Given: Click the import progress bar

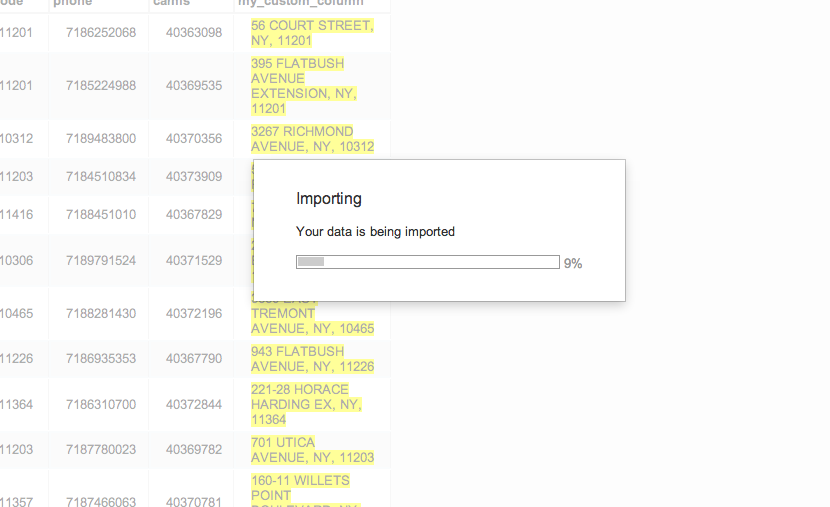Looking at the screenshot, I should click(x=428, y=262).
